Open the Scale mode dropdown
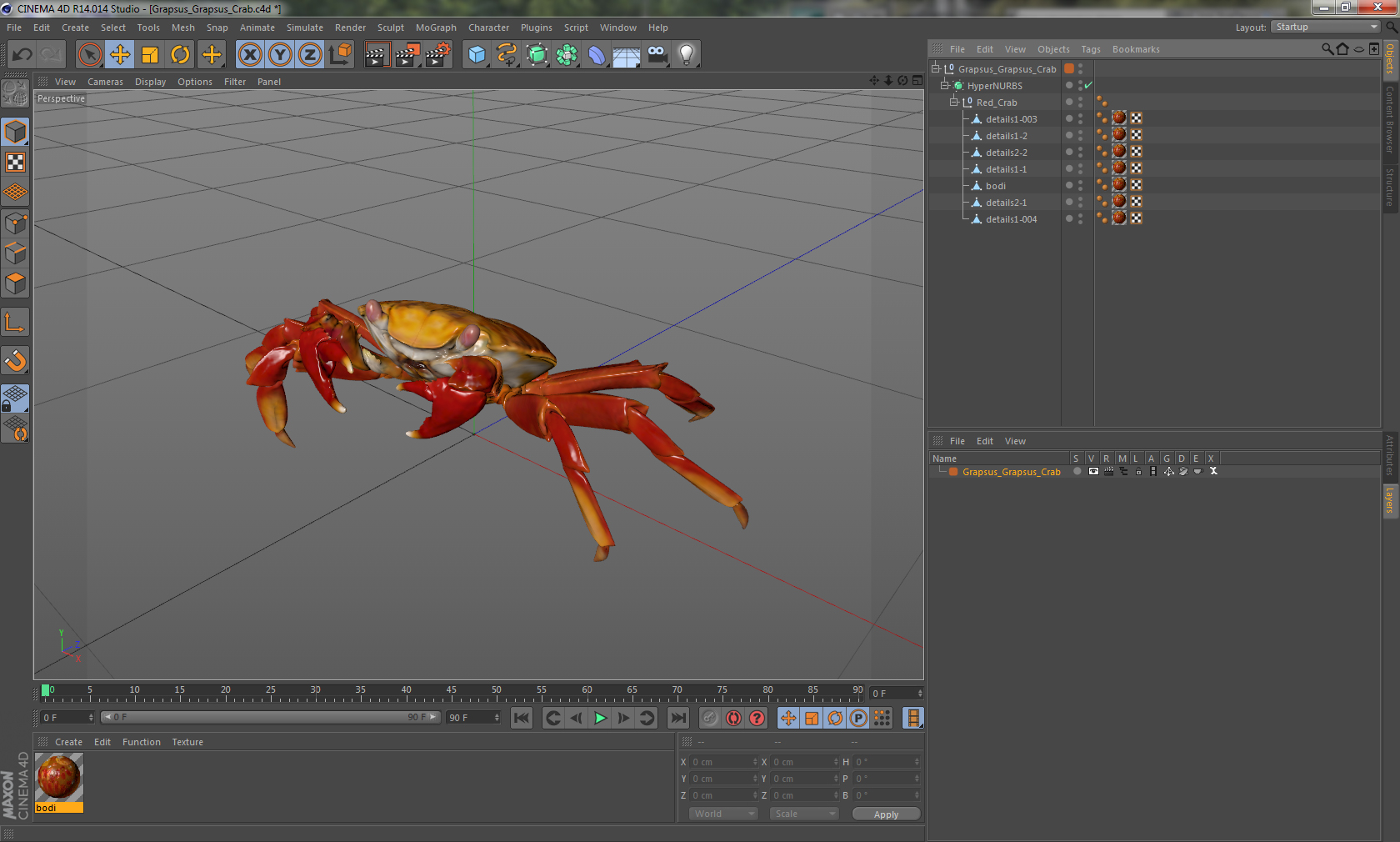 [804, 814]
